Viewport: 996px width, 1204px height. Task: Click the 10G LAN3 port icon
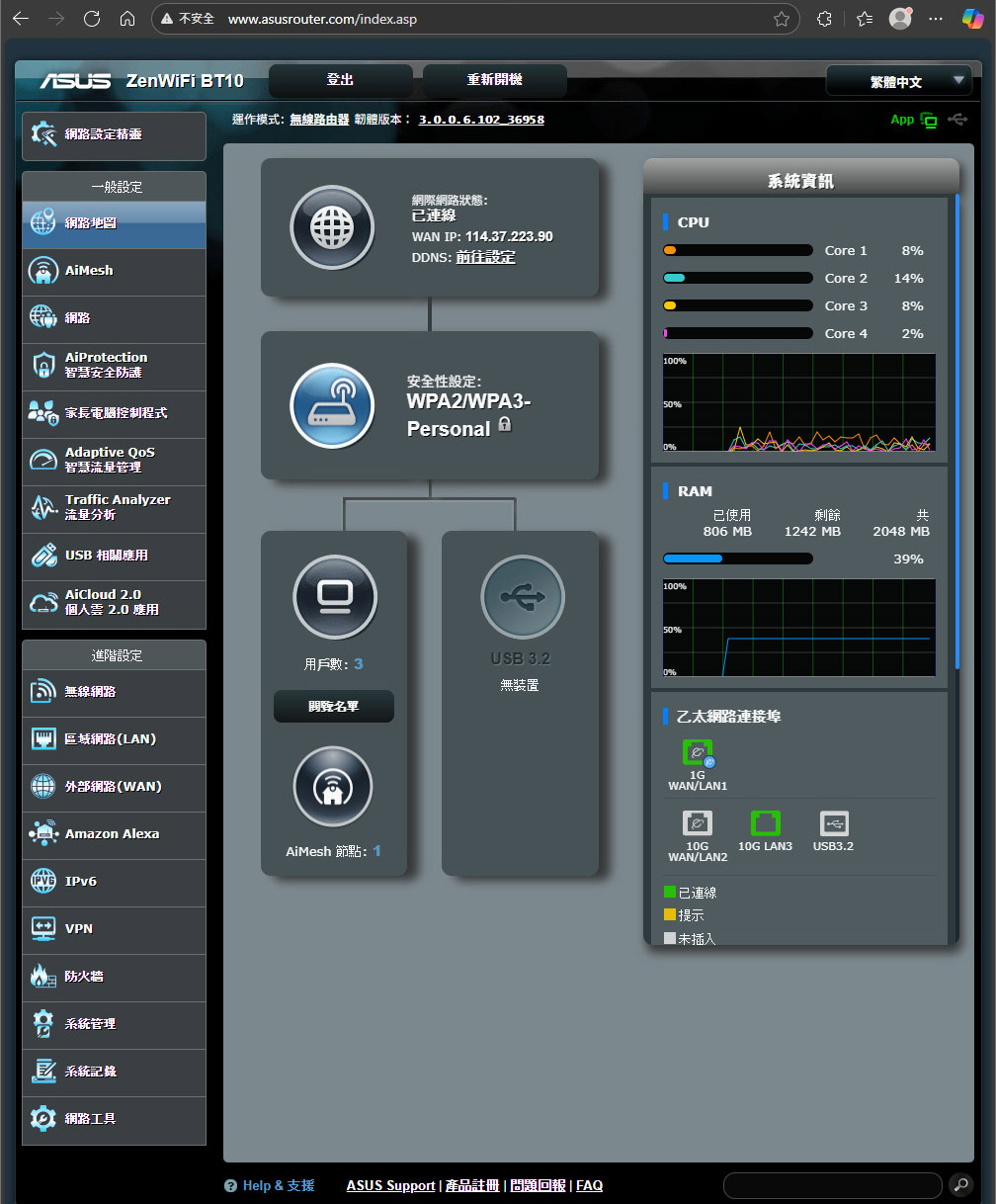(766, 824)
